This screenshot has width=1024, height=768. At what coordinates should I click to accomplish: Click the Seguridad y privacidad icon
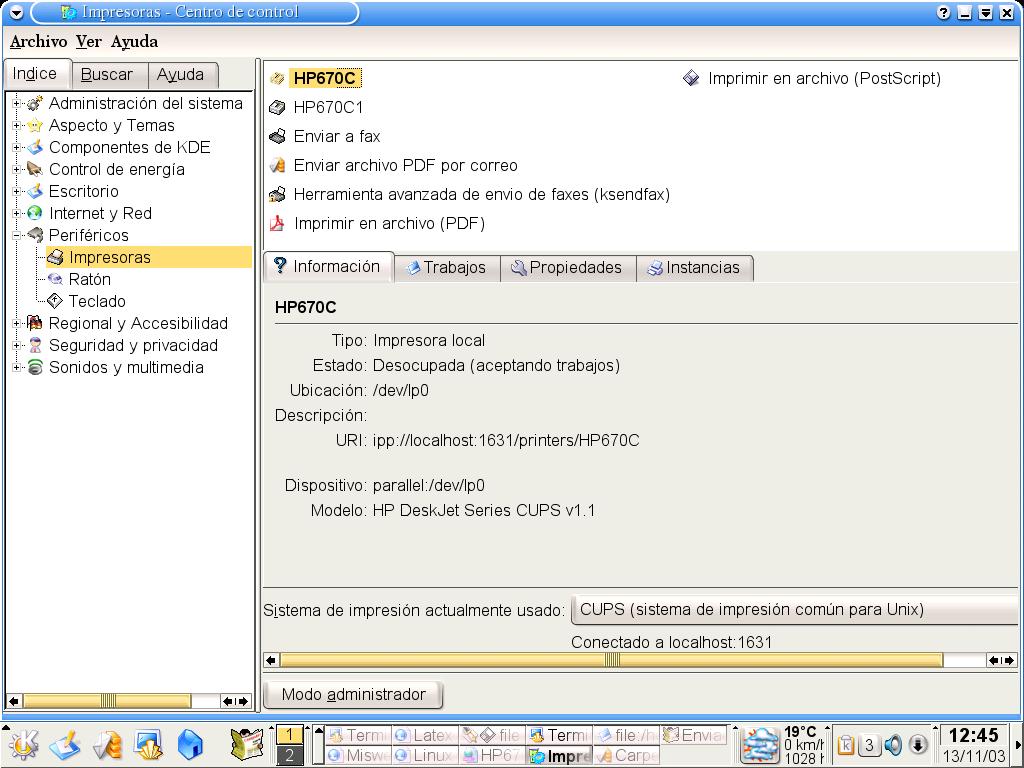tap(35, 345)
